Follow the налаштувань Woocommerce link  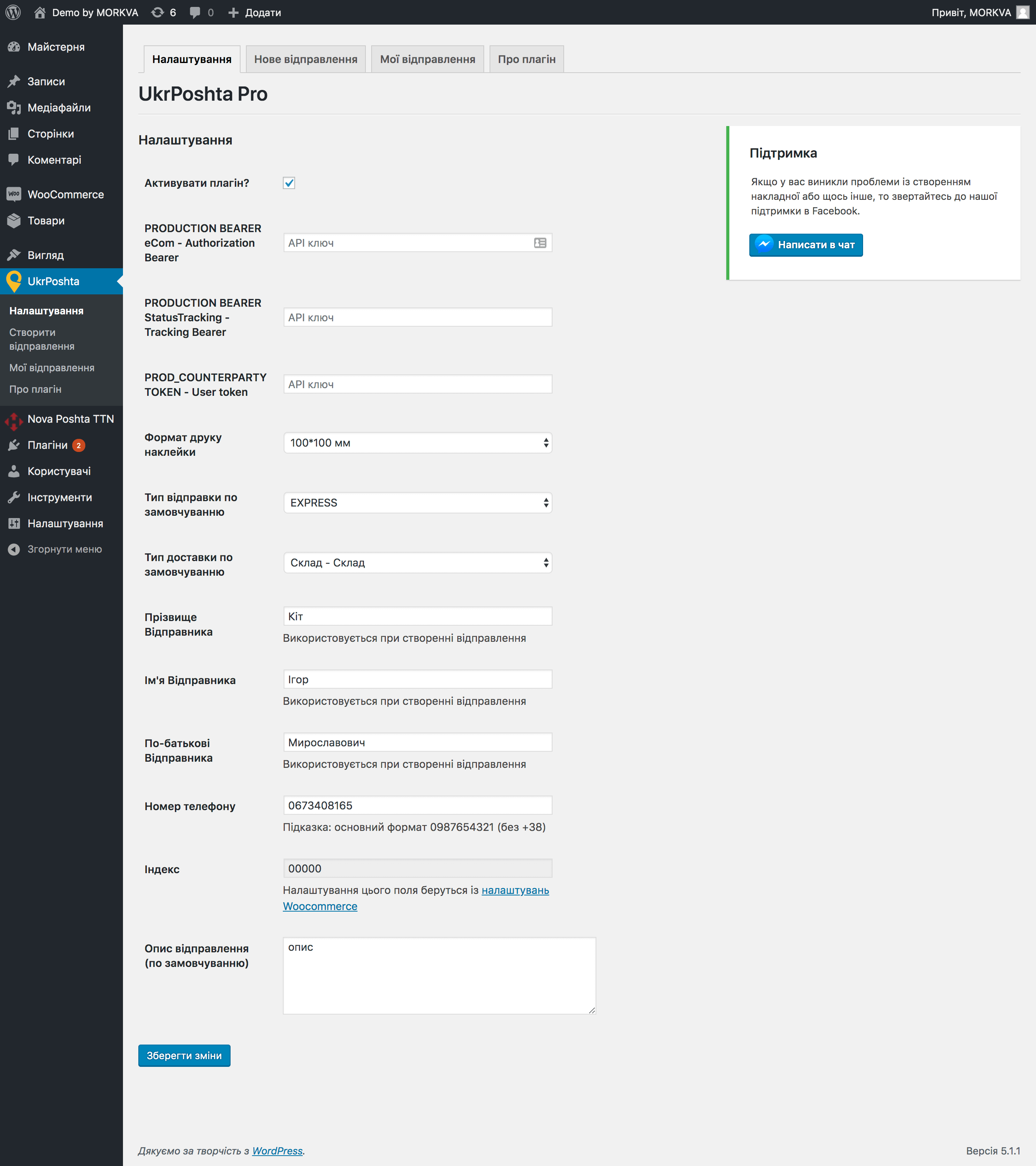(x=416, y=899)
